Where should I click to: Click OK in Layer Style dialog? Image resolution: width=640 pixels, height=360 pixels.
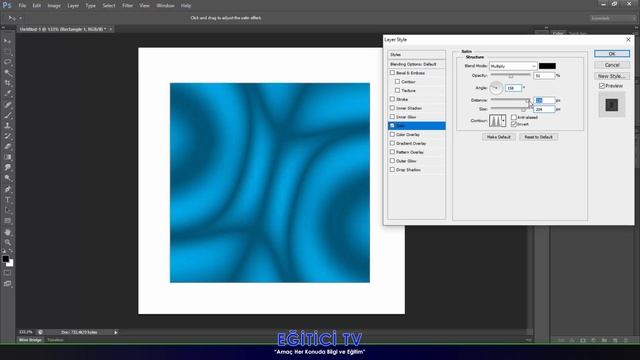point(612,54)
